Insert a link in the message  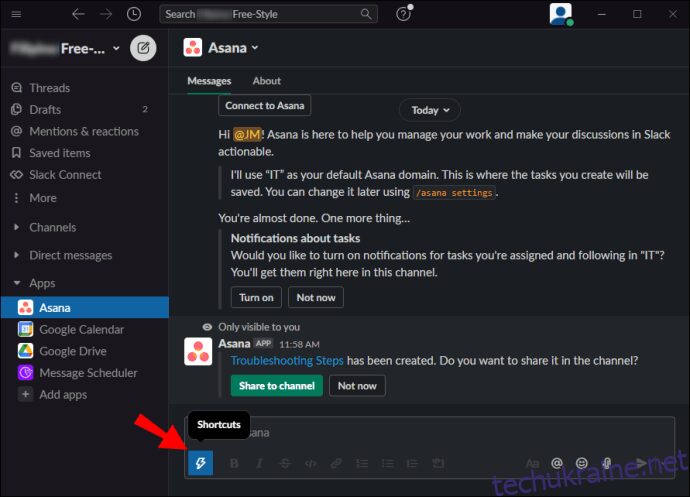[x=336, y=463]
